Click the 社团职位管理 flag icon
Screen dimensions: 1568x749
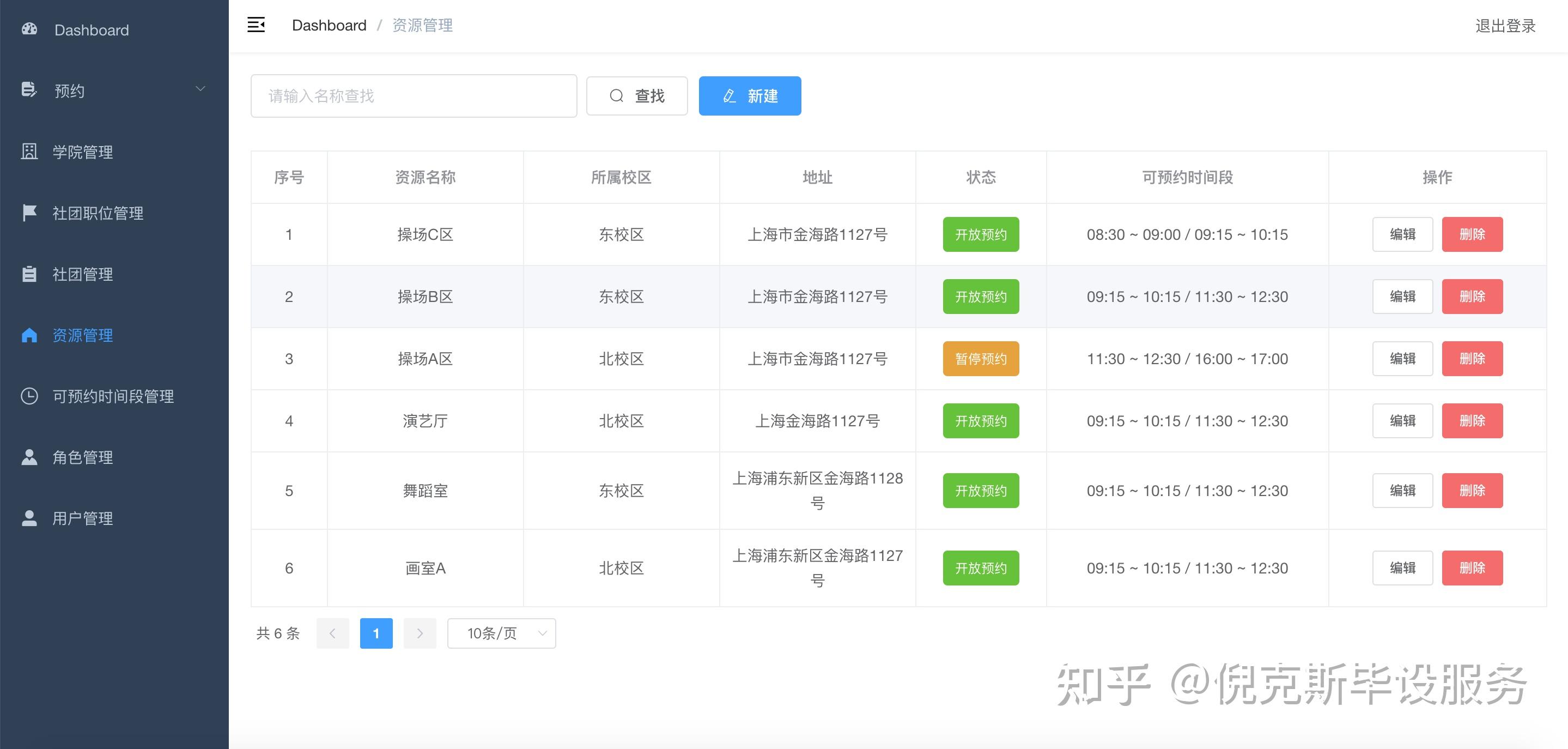coord(29,213)
